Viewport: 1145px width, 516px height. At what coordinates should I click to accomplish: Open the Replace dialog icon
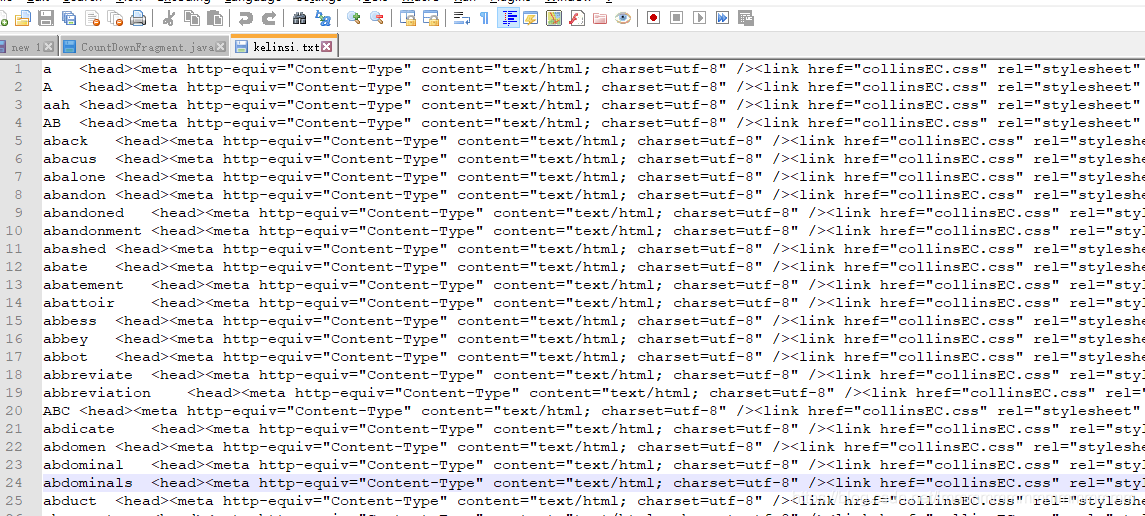pyautogui.click(x=323, y=18)
